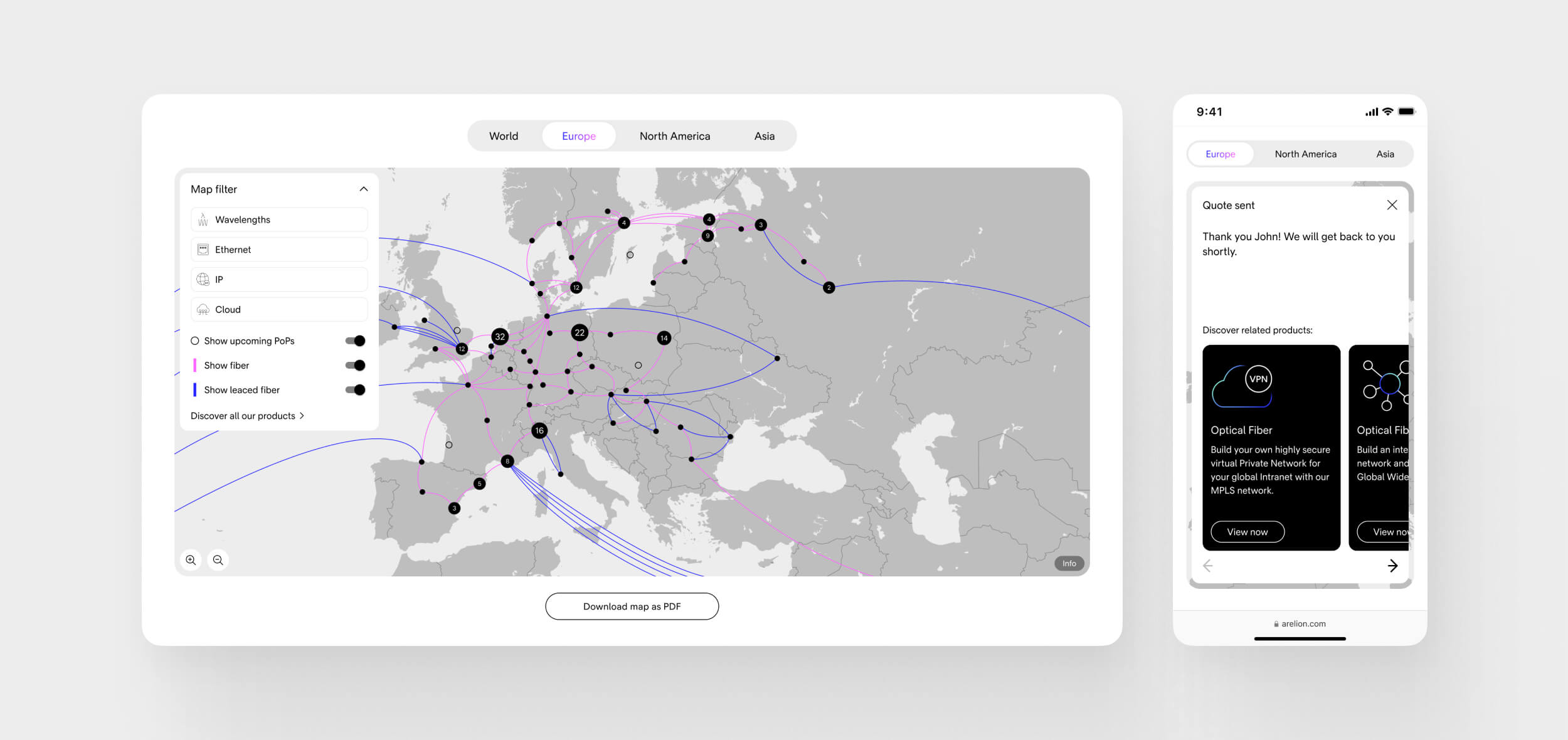Click the mobile Wi-Fi status icon

1388,112
